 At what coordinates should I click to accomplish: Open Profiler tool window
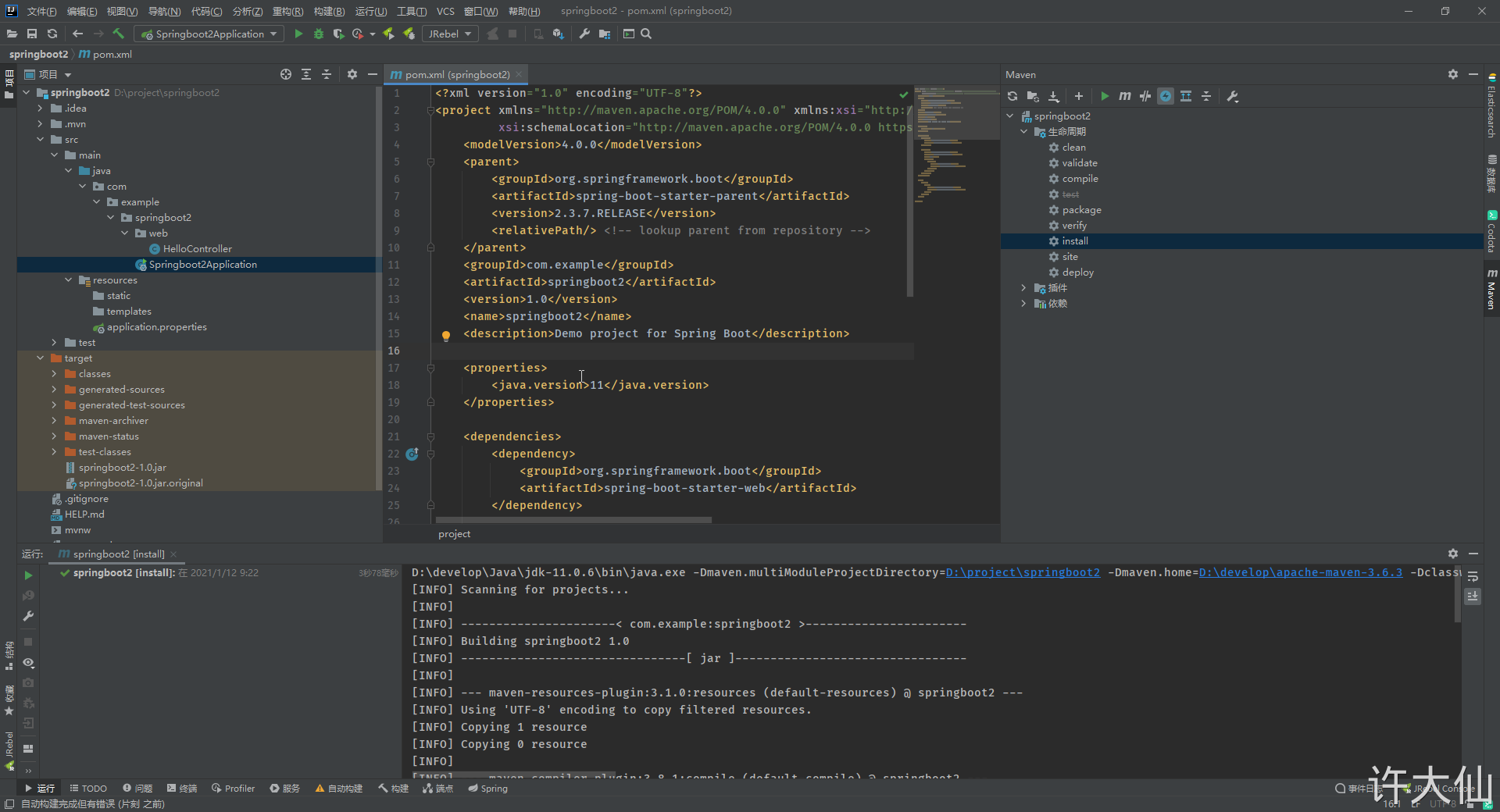pos(233,789)
